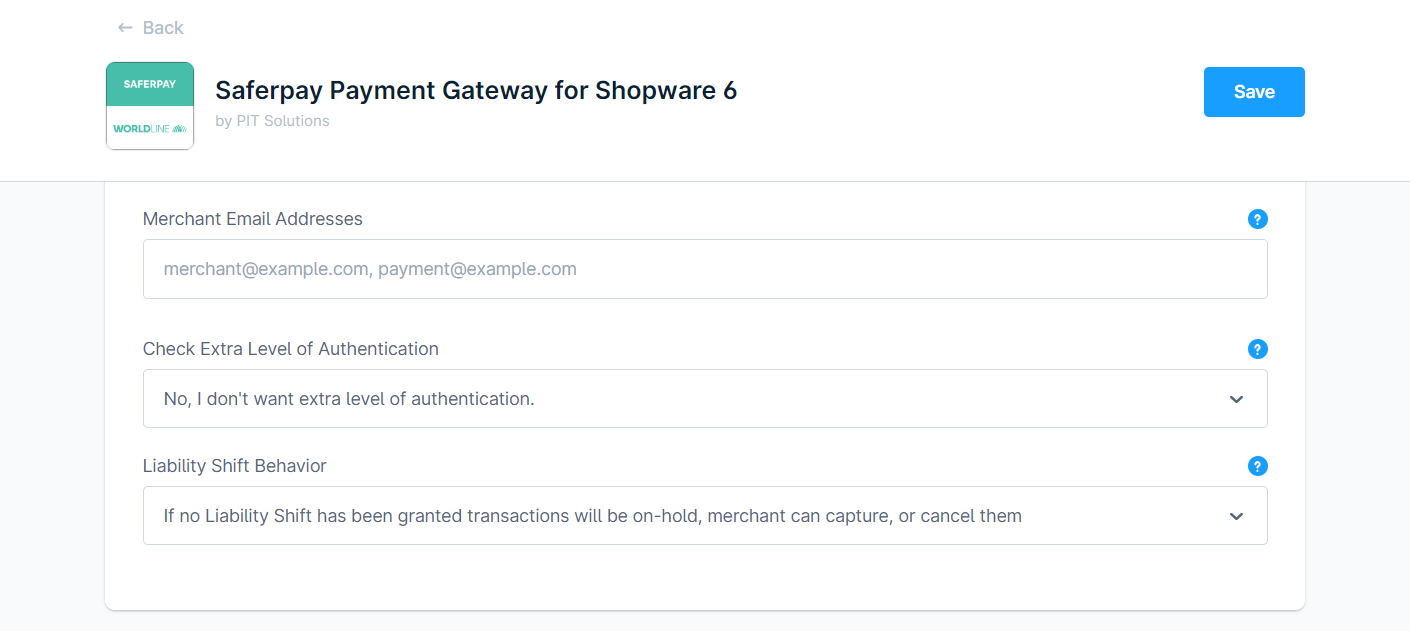Click the Merchant Email Addresses label

coord(253,219)
